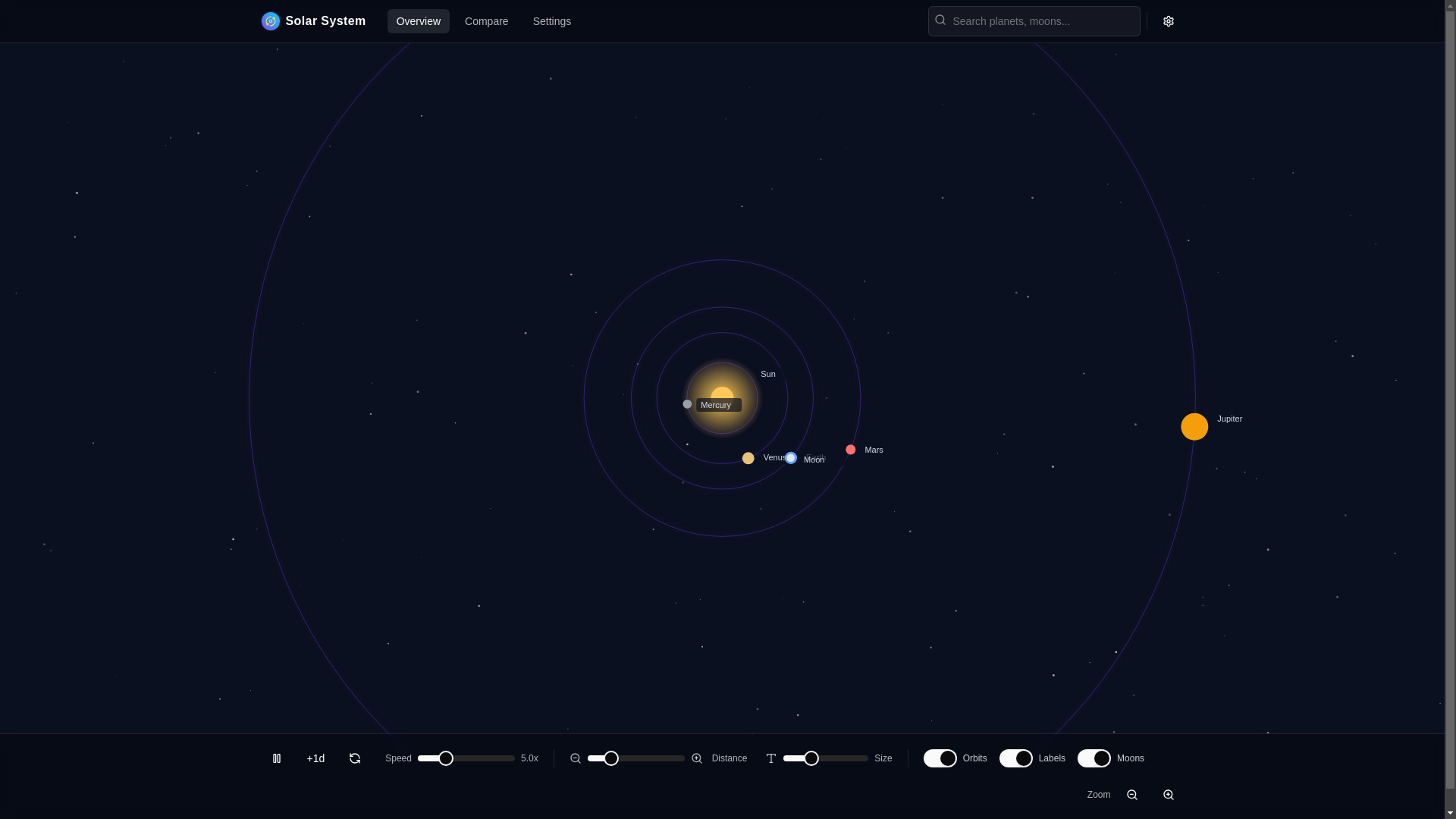1456x819 pixels.
Task: Focus the search planets, moons field
Action: coord(1034,21)
